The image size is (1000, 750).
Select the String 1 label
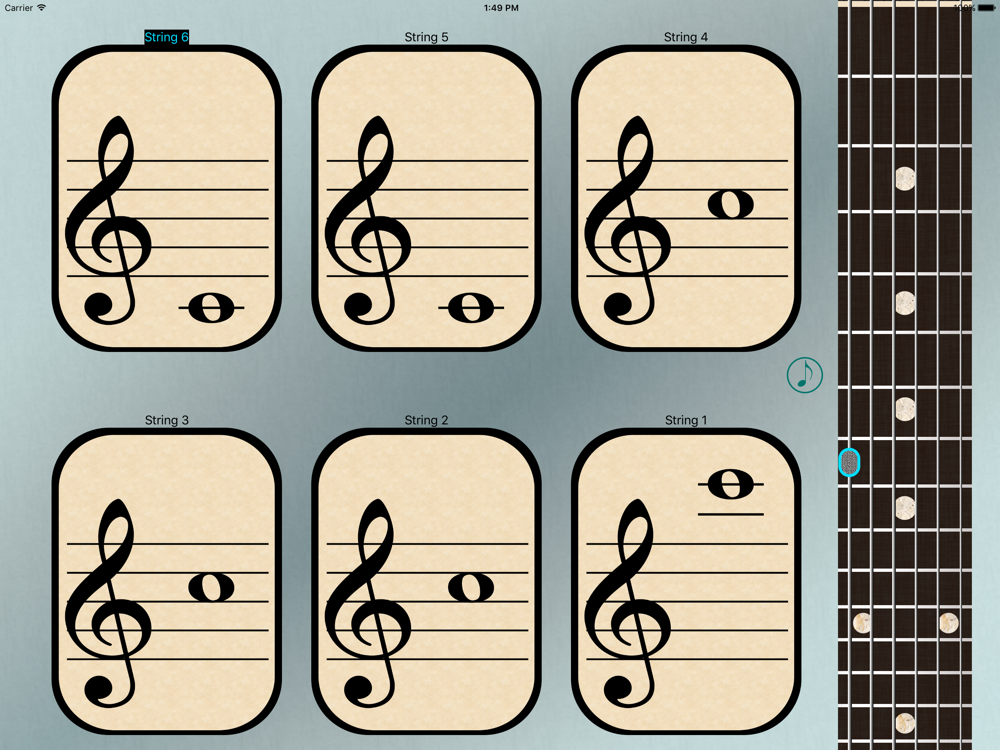pyautogui.click(x=686, y=420)
